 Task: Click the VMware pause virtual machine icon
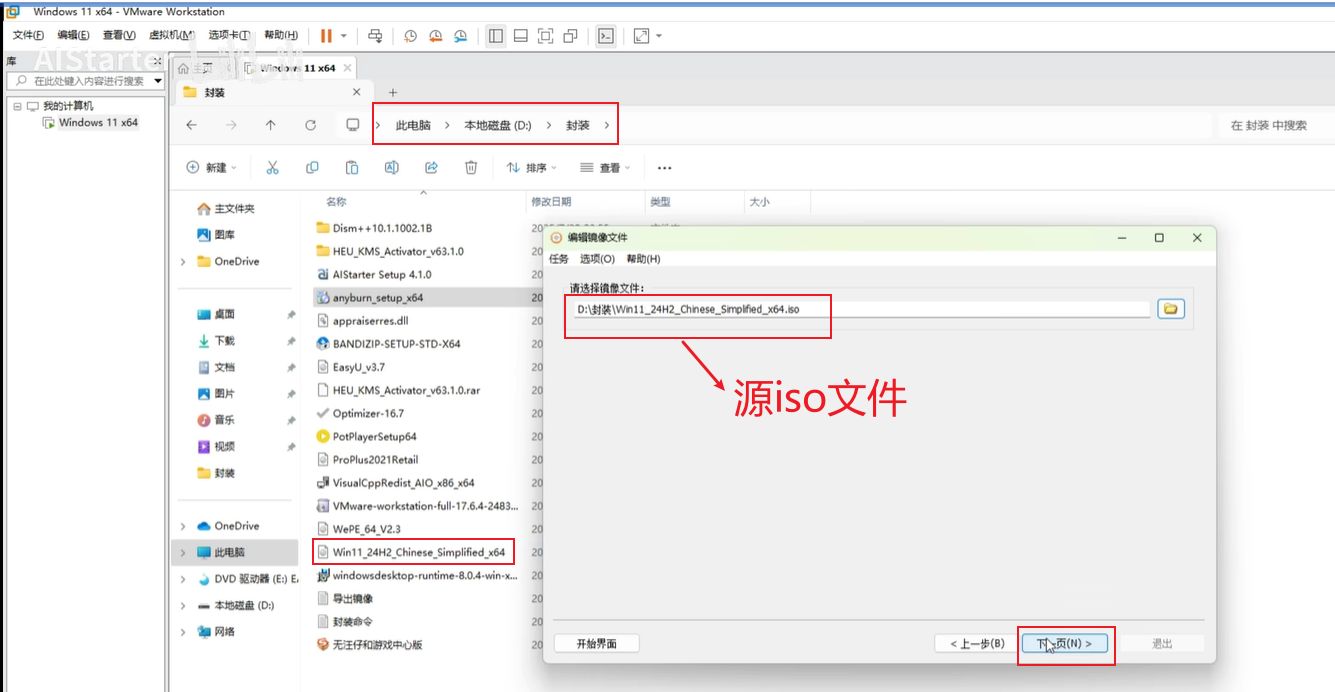coord(326,36)
